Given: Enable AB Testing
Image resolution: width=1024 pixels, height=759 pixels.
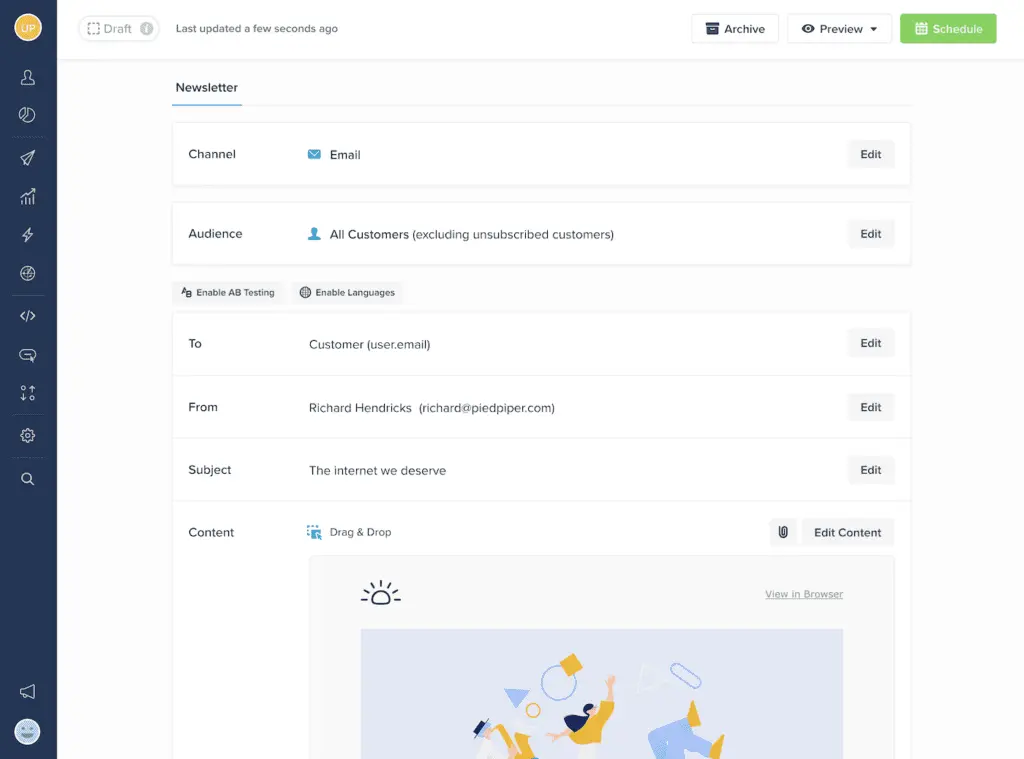Looking at the screenshot, I should (228, 293).
